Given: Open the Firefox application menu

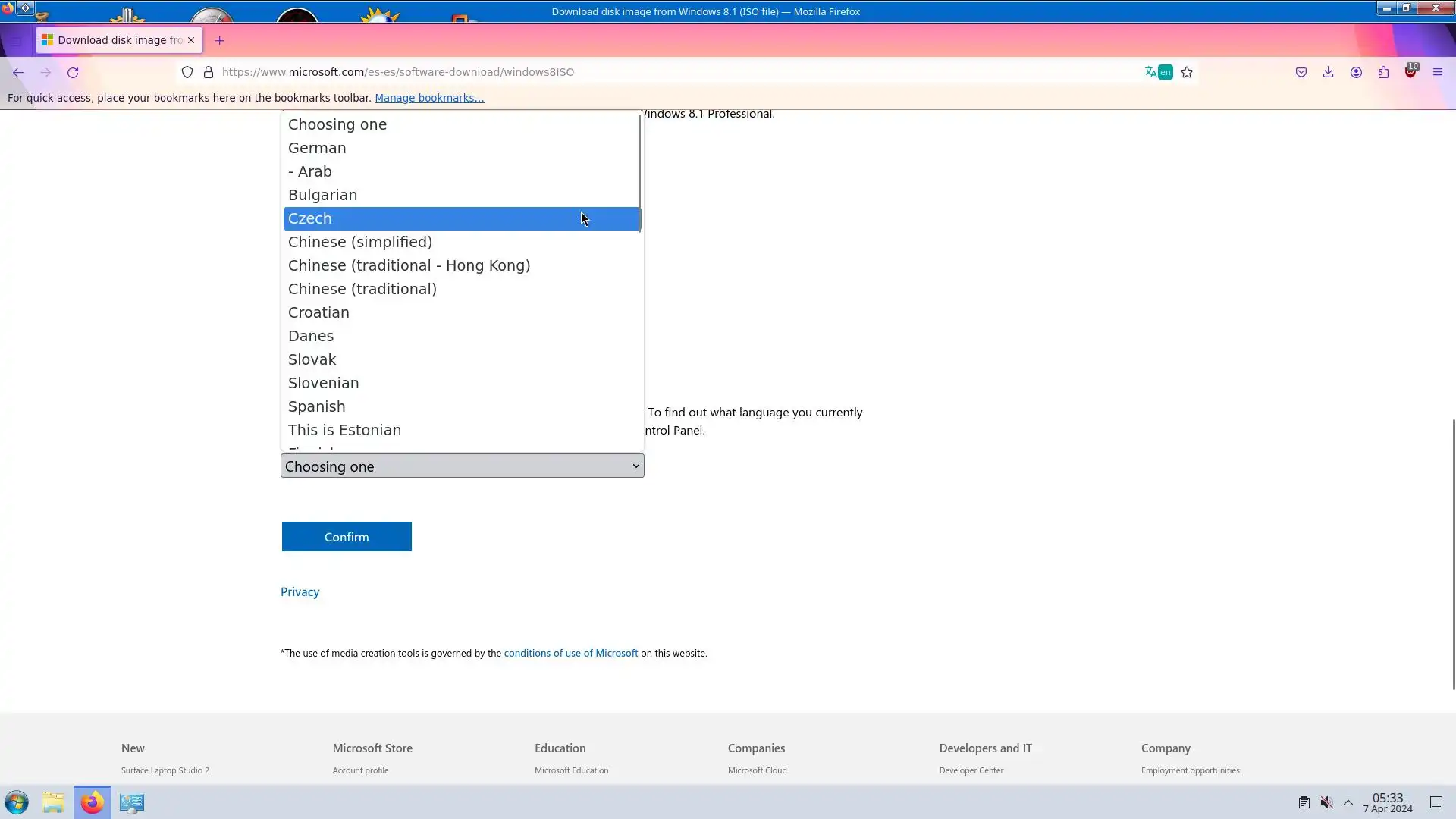Looking at the screenshot, I should pyautogui.click(x=1437, y=73).
